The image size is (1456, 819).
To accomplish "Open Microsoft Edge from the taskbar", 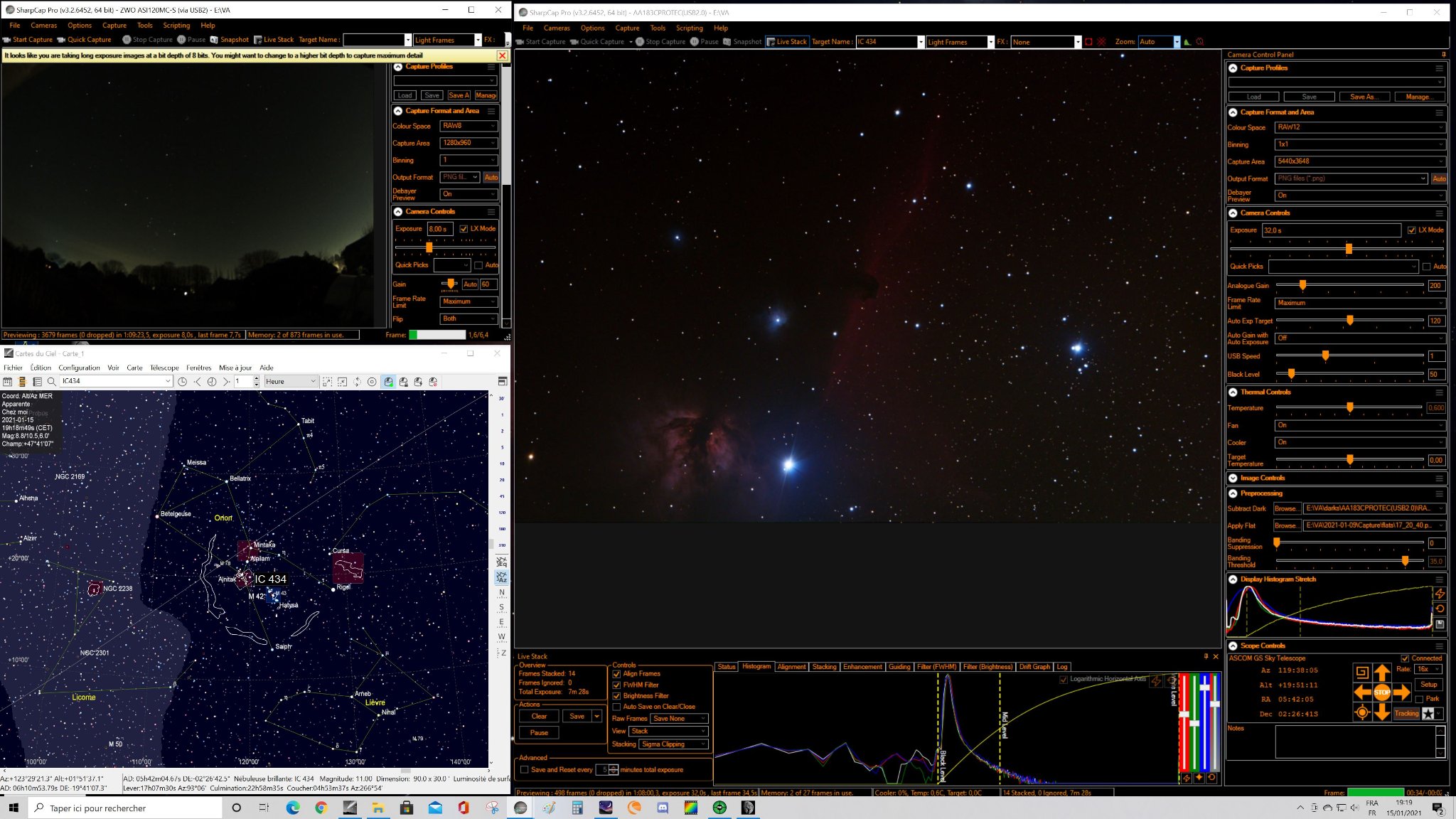I will click(x=293, y=808).
